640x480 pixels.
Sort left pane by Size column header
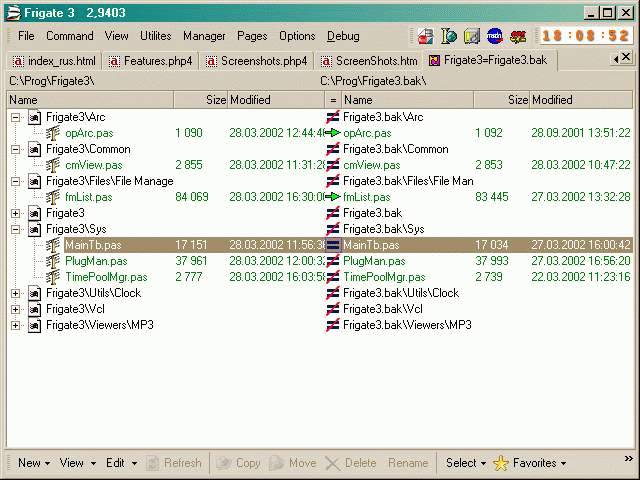coord(200,100)
